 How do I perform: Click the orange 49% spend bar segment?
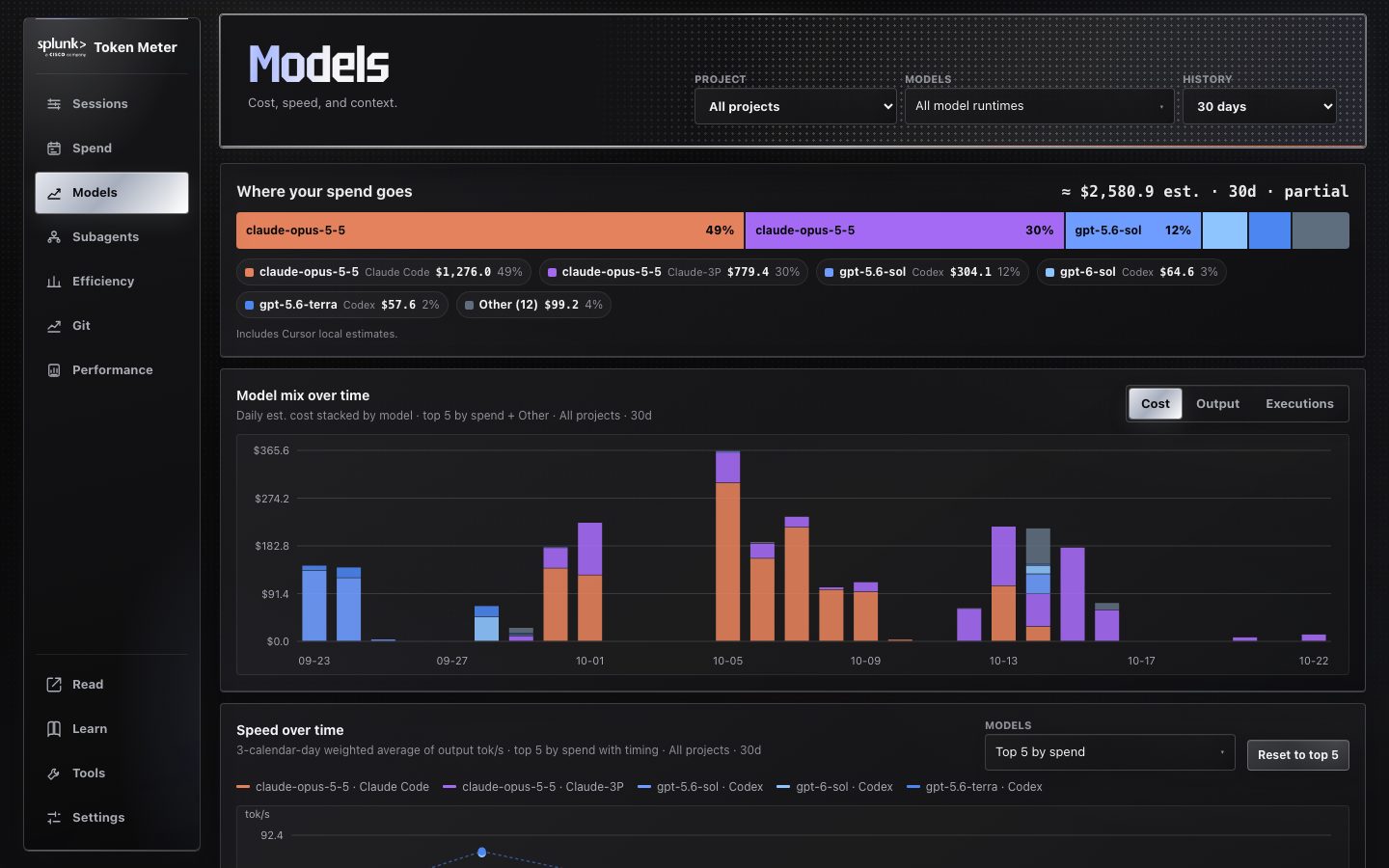490,231
